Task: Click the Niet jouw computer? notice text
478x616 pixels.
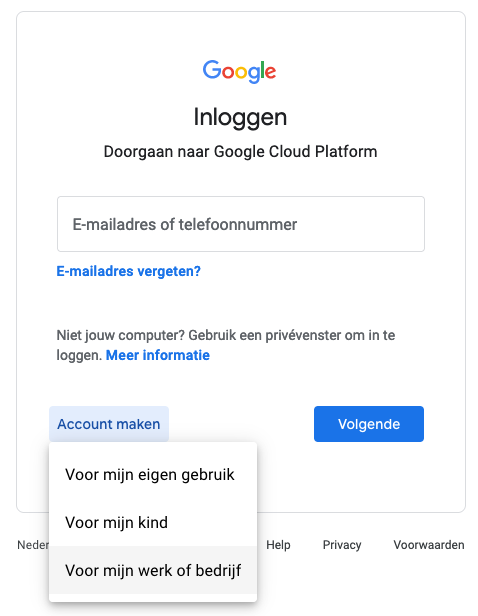Action: (226, 345)
